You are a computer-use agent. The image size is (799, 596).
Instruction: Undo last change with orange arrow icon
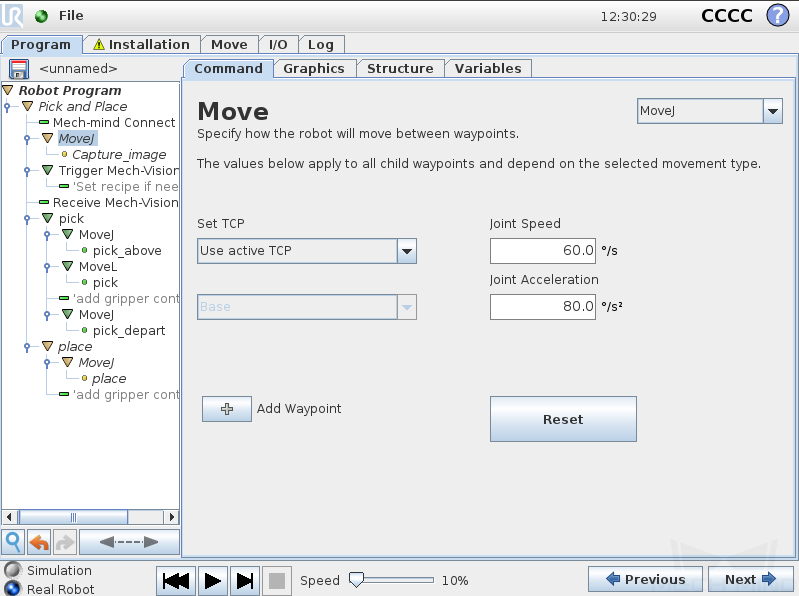coord(39,542)
